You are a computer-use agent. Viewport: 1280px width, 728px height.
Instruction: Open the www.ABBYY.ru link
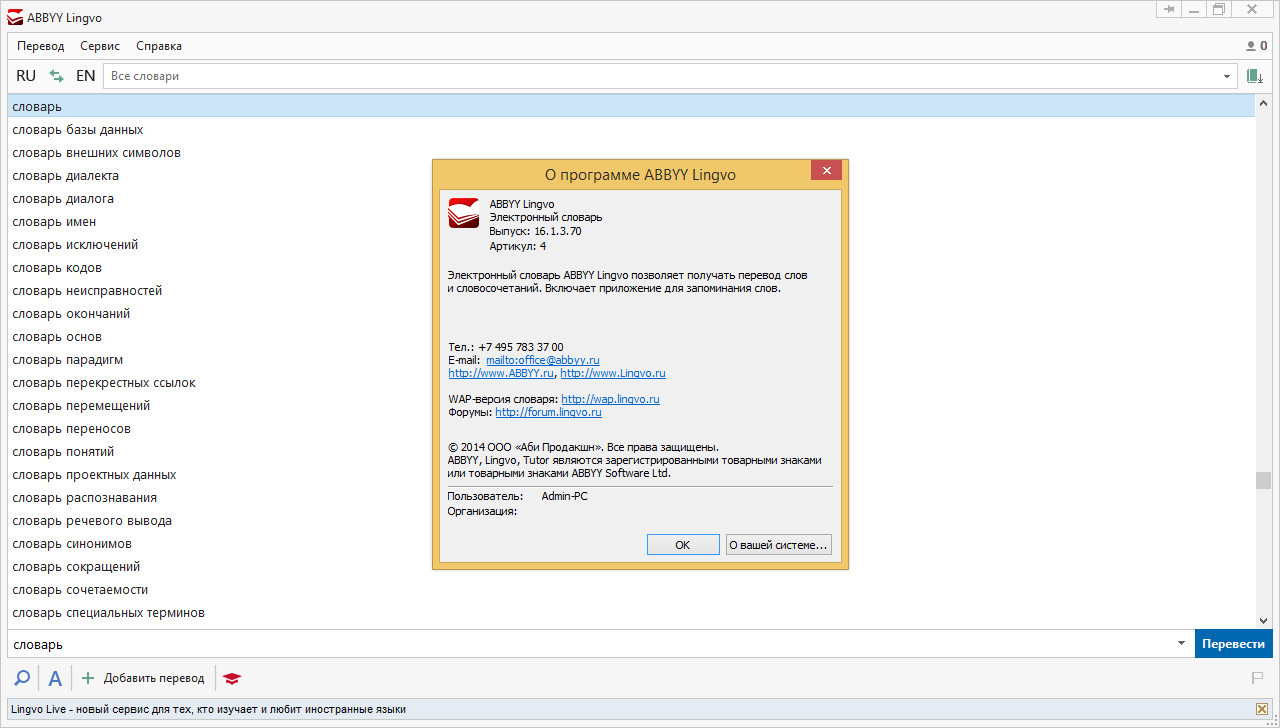click(x=501, y=373)
